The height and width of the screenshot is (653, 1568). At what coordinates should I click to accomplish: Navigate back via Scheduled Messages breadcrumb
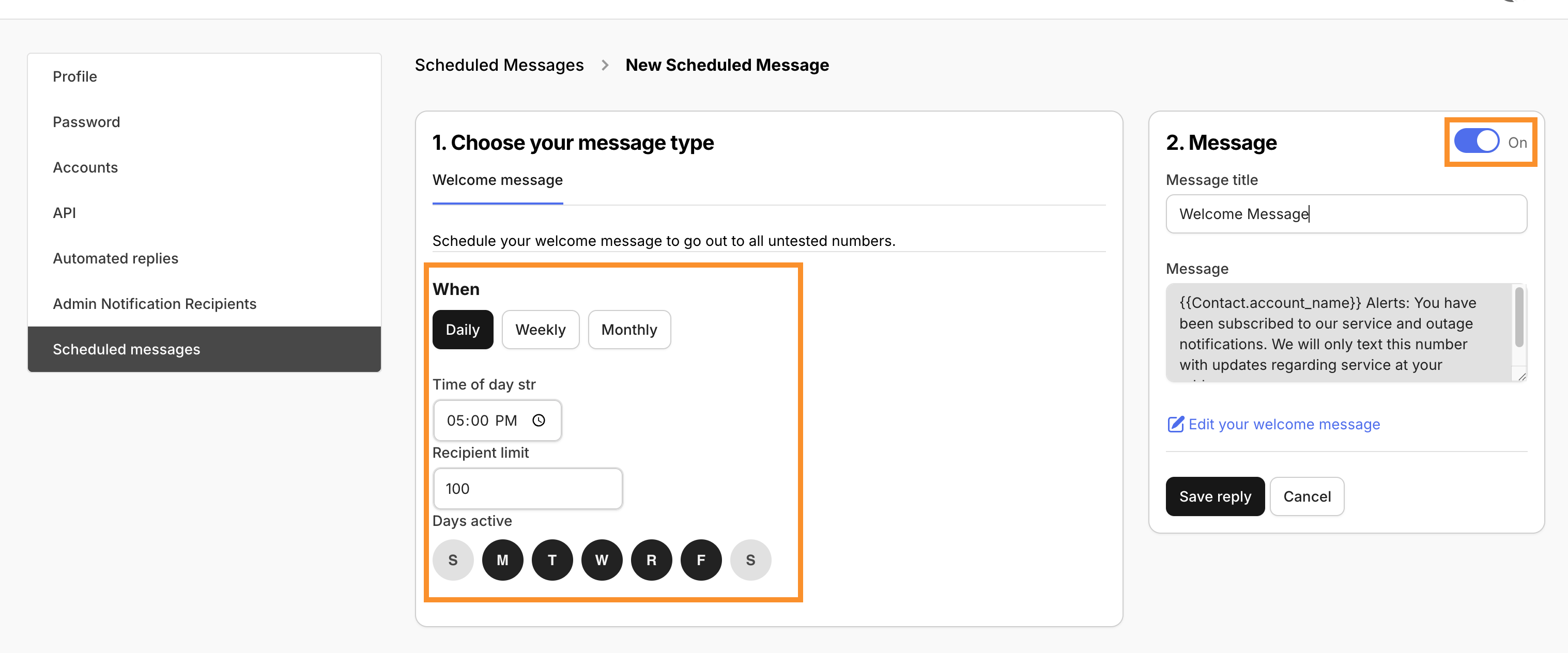pyautogui.click(x=499, y=65)
